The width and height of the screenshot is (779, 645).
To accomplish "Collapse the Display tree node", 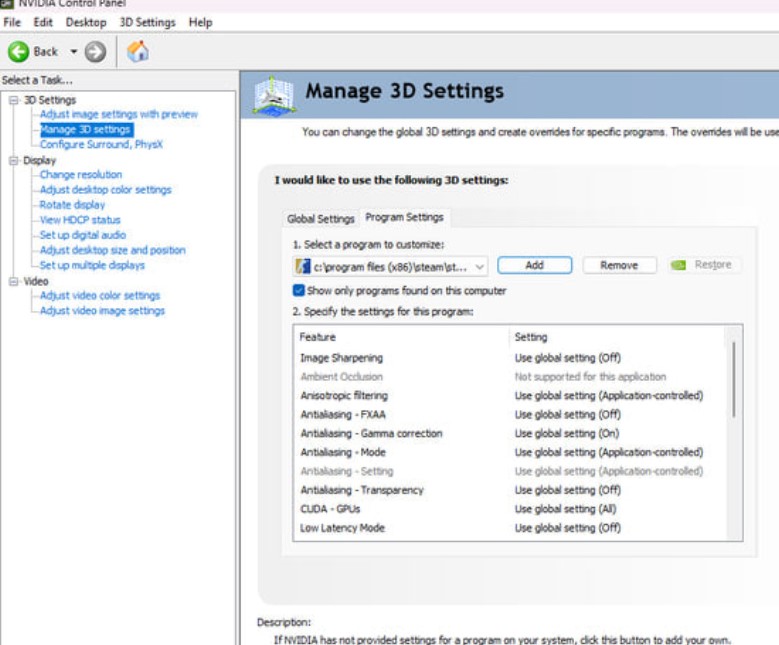I will tap(14, 160).
